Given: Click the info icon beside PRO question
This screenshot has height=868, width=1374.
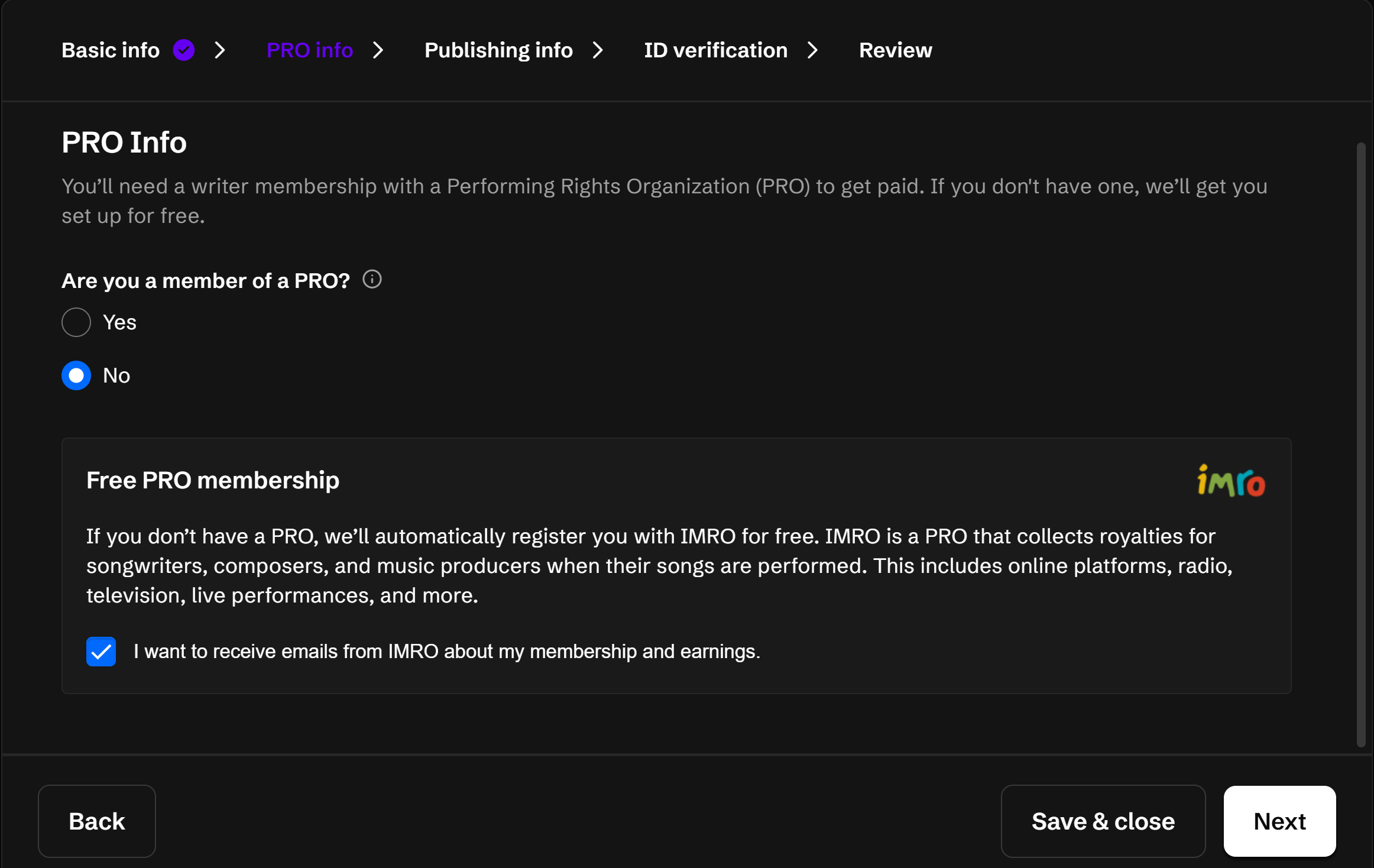Looking at the screenshot, I should point(372,279).
